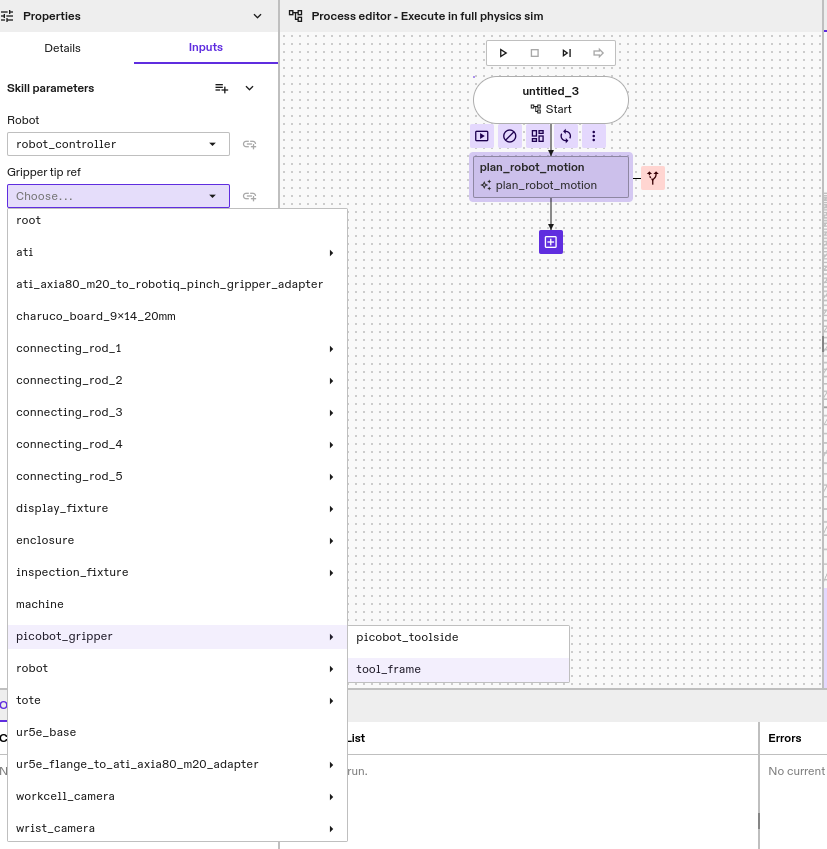Click the purple add node plus button
Screen dimensions: 827x849
pos(551,242)
